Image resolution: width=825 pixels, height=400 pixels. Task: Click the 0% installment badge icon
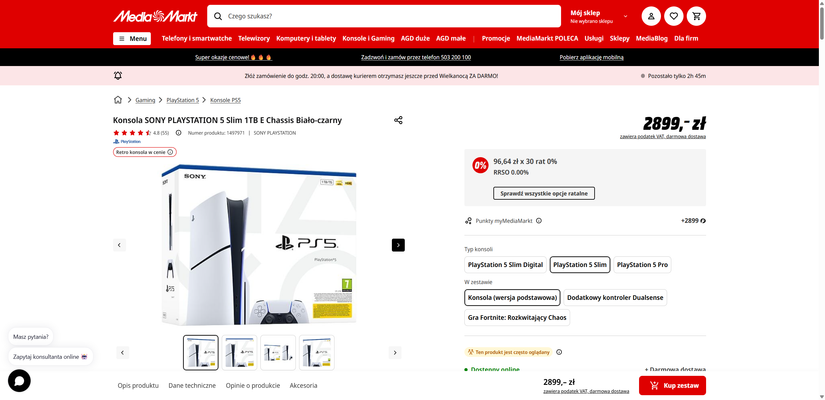click(480, 165)
